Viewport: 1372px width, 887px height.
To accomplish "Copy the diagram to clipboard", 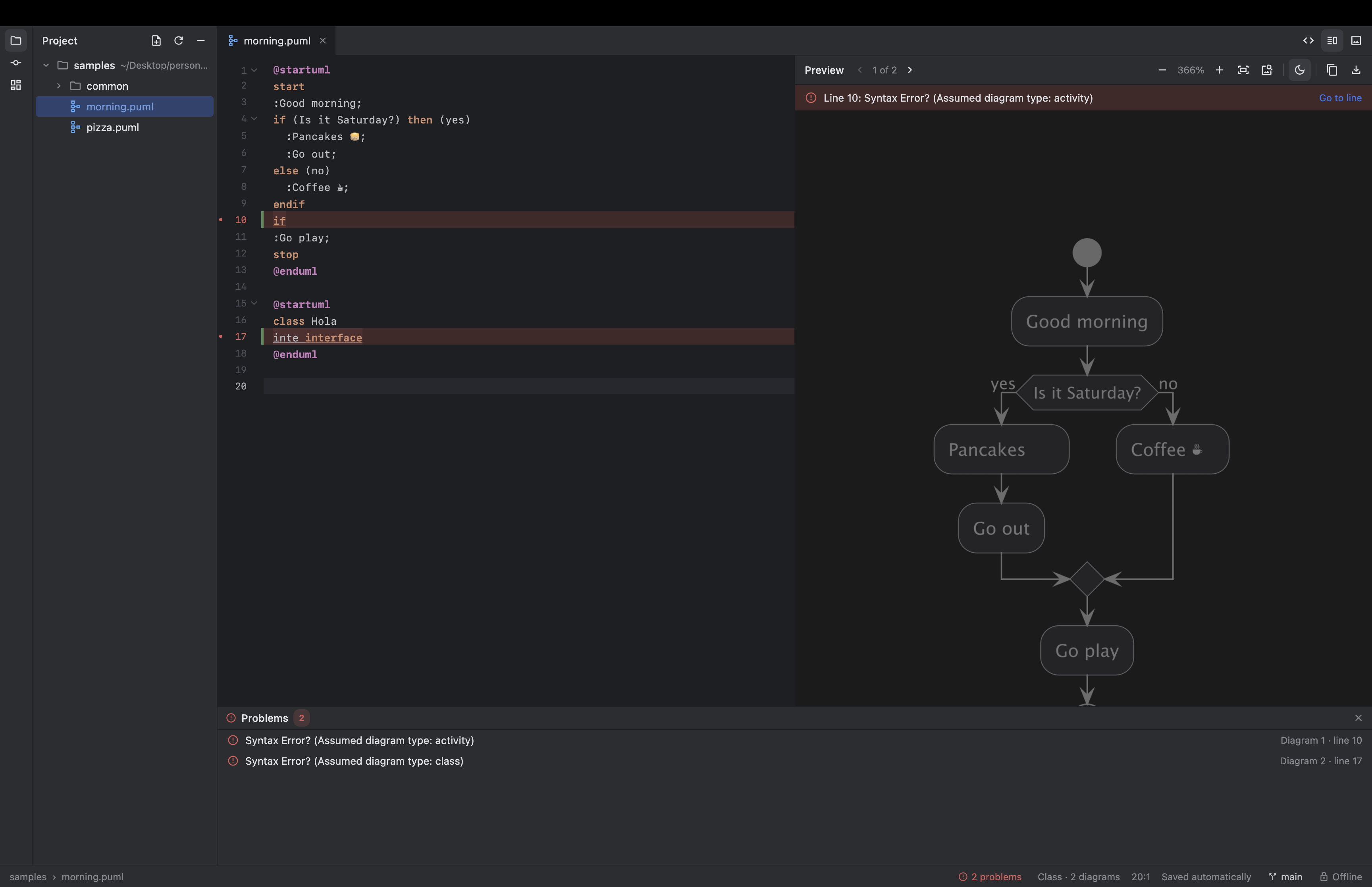I will (1332, 70).
